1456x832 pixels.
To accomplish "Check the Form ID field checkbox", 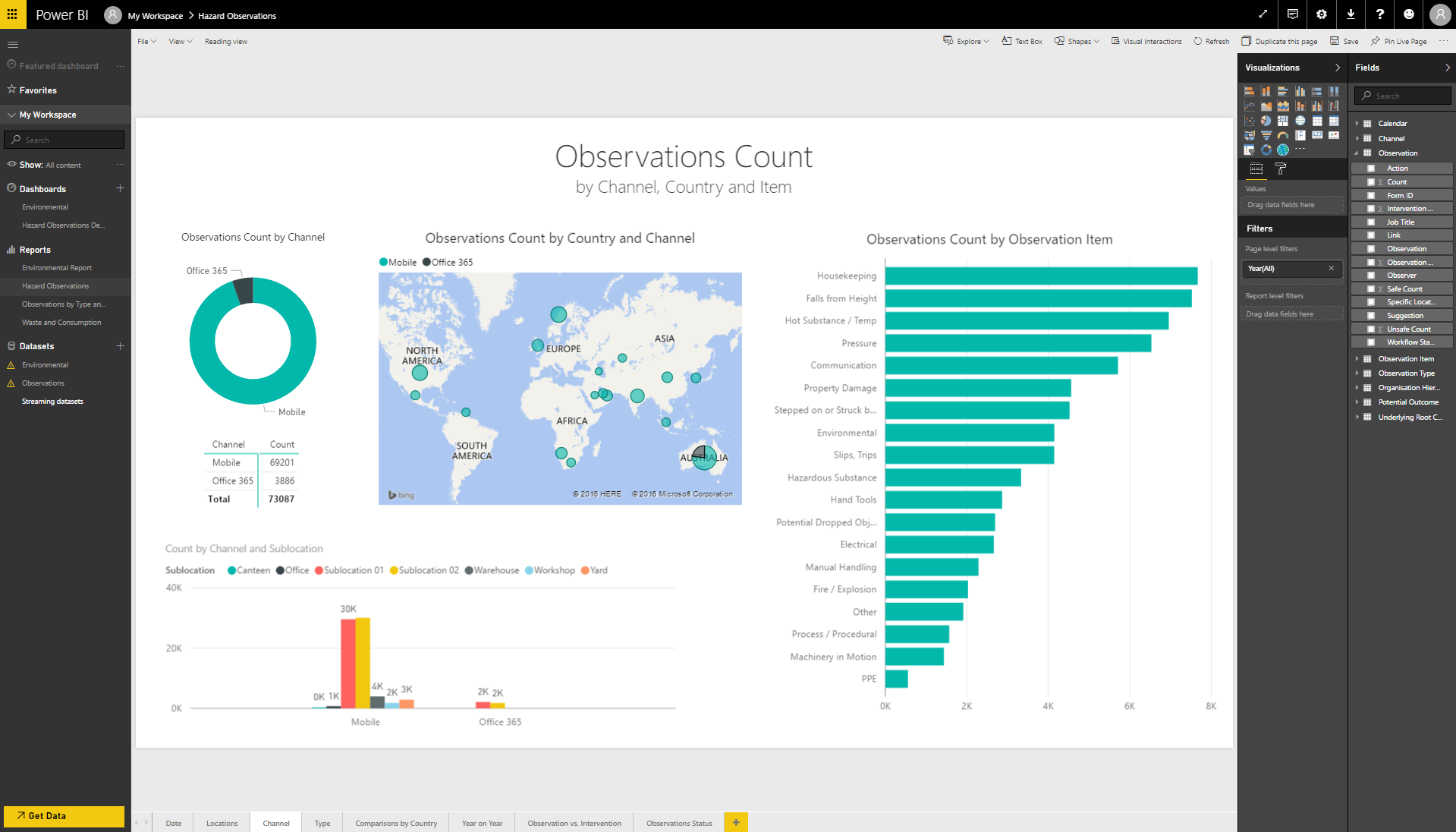I will coord(1371,196).
